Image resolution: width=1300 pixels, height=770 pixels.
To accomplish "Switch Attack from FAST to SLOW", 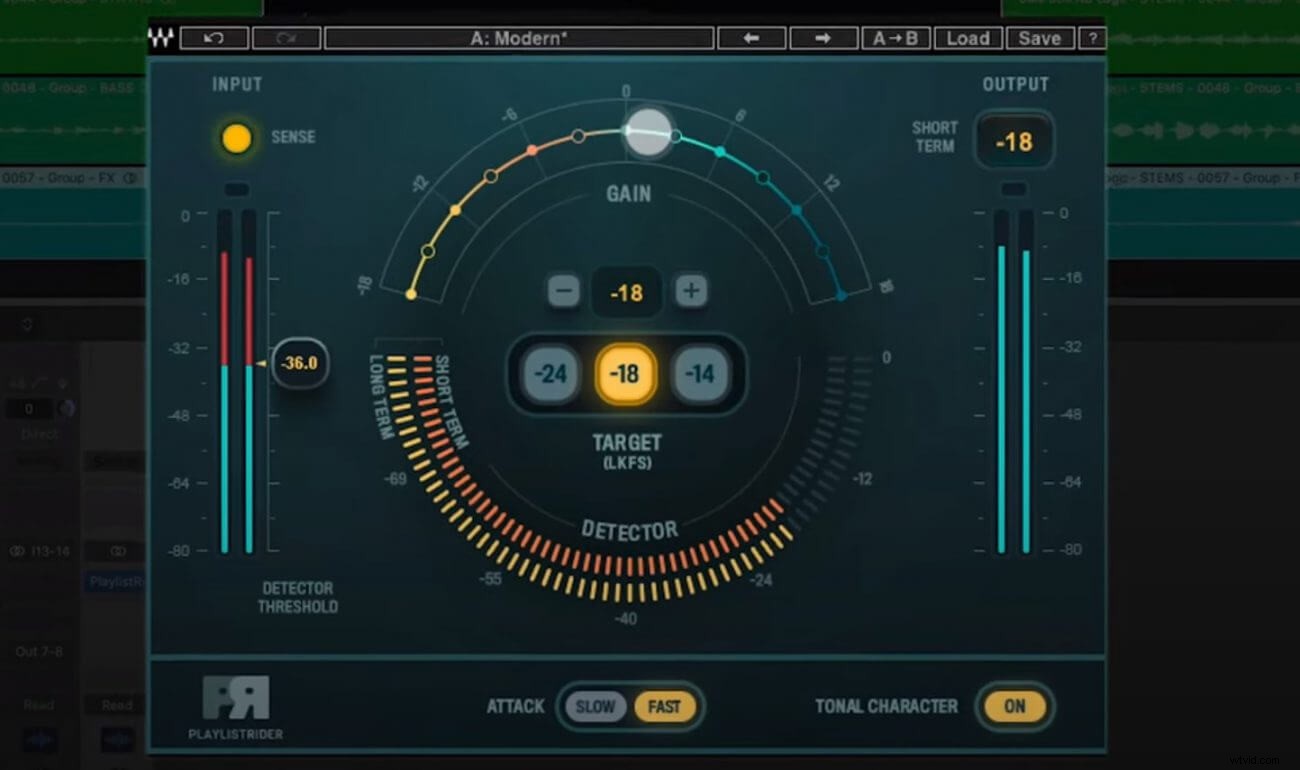I will [595, 706].
